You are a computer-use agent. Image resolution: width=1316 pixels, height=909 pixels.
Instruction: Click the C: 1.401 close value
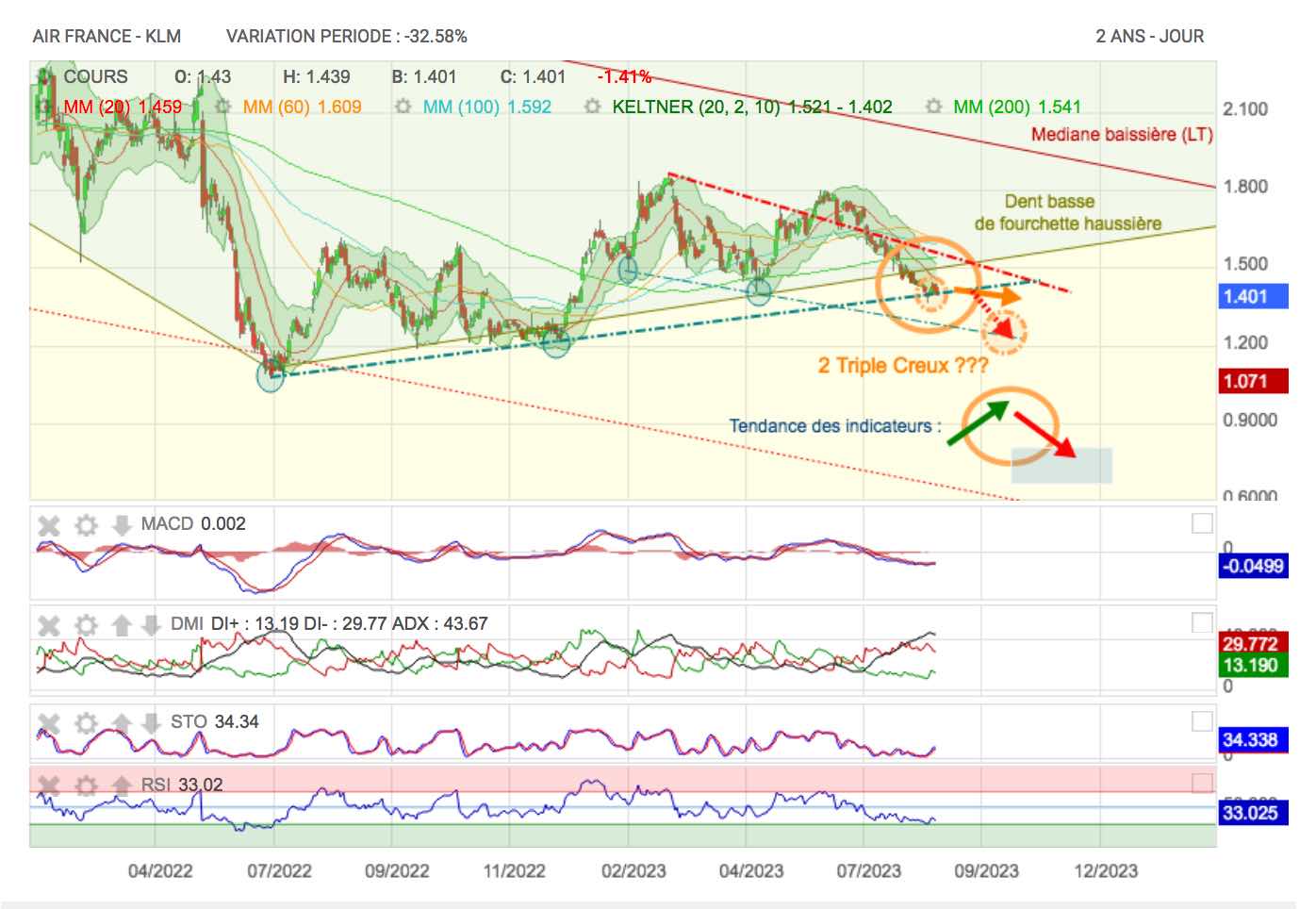(533, 76)
